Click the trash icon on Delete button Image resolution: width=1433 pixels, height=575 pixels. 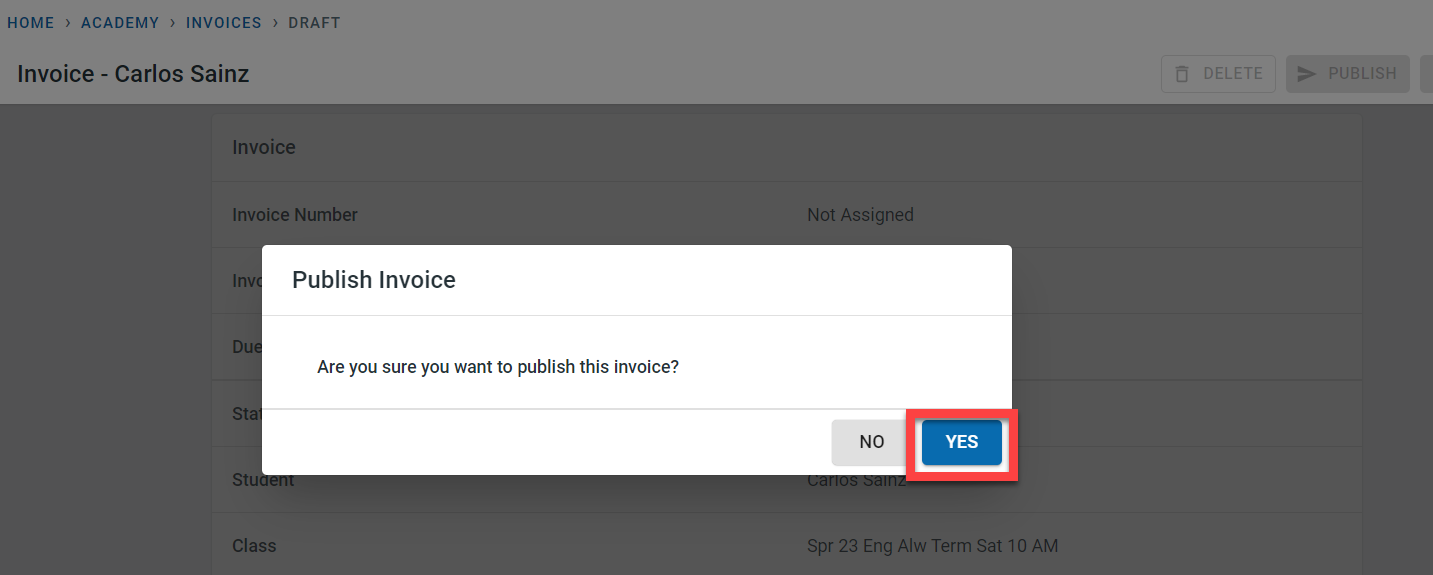tap(1182, 74)
